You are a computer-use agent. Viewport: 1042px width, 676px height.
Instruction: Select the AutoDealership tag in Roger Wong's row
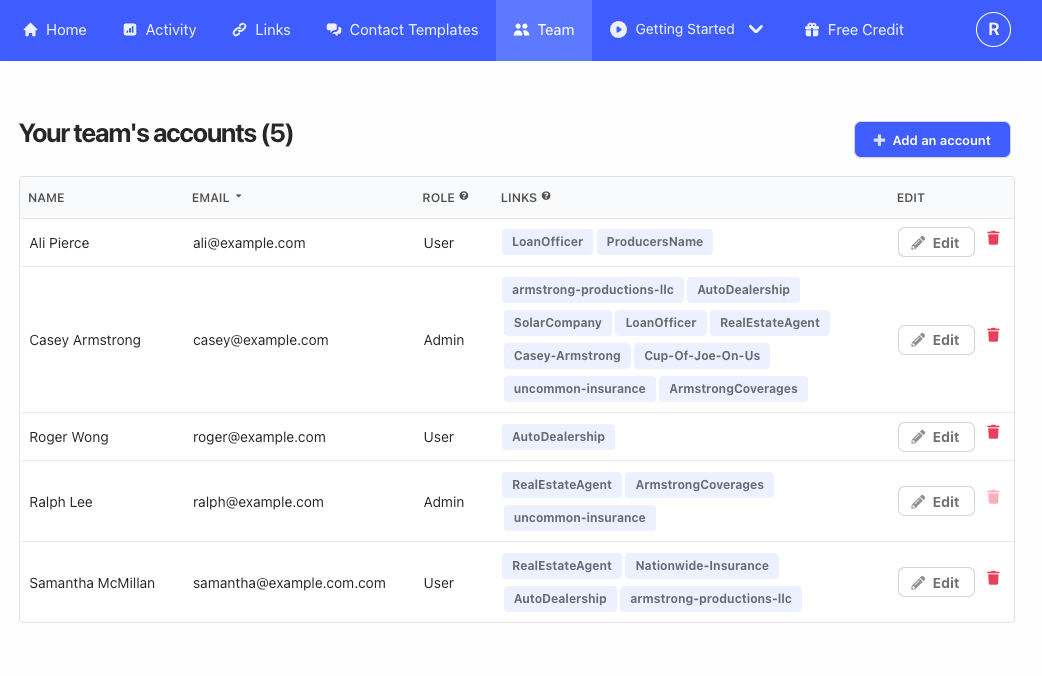(x=558, y=437)
